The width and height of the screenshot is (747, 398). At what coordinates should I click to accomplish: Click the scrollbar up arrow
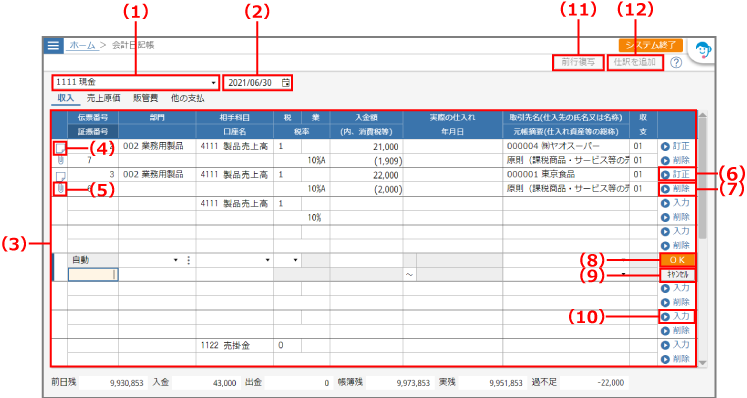pos(702,115)
